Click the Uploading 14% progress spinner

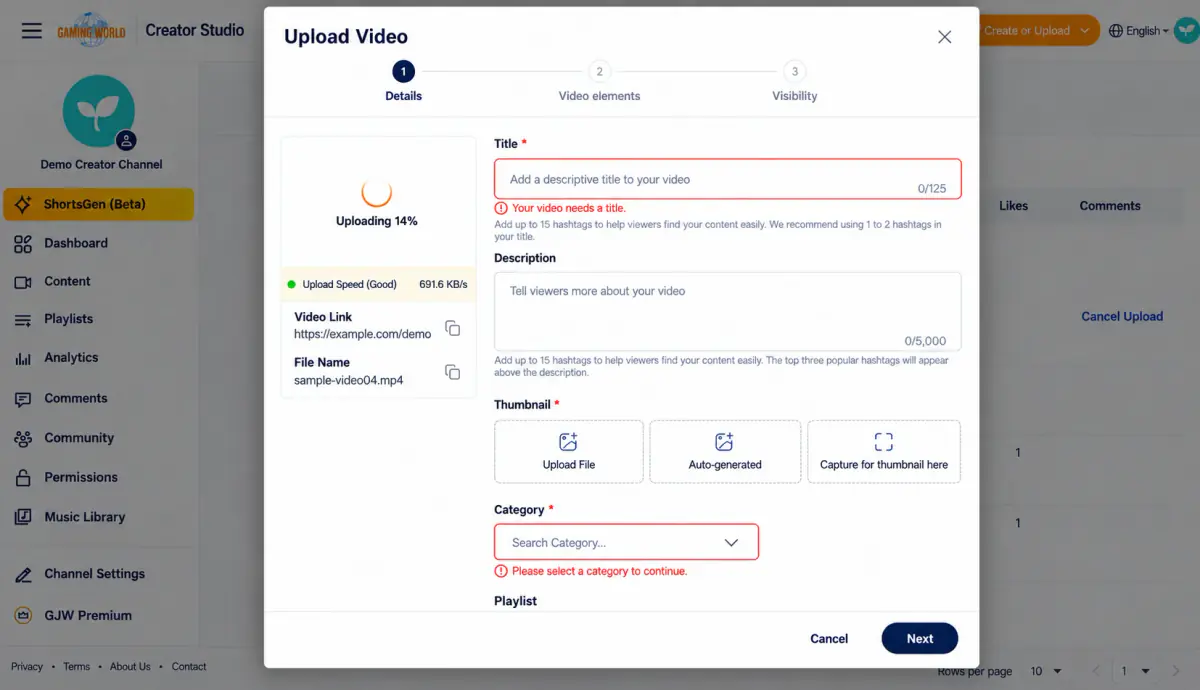(376, 192)
